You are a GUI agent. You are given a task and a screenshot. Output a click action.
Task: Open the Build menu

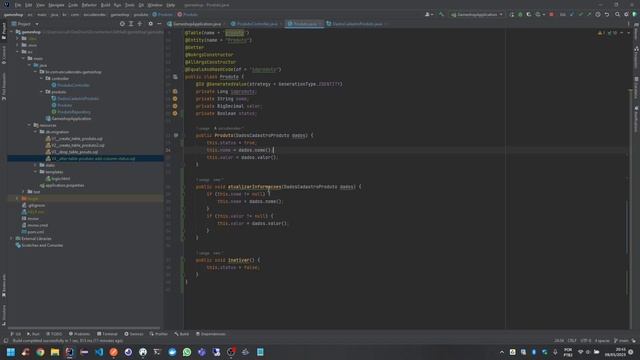pos(105,5)
